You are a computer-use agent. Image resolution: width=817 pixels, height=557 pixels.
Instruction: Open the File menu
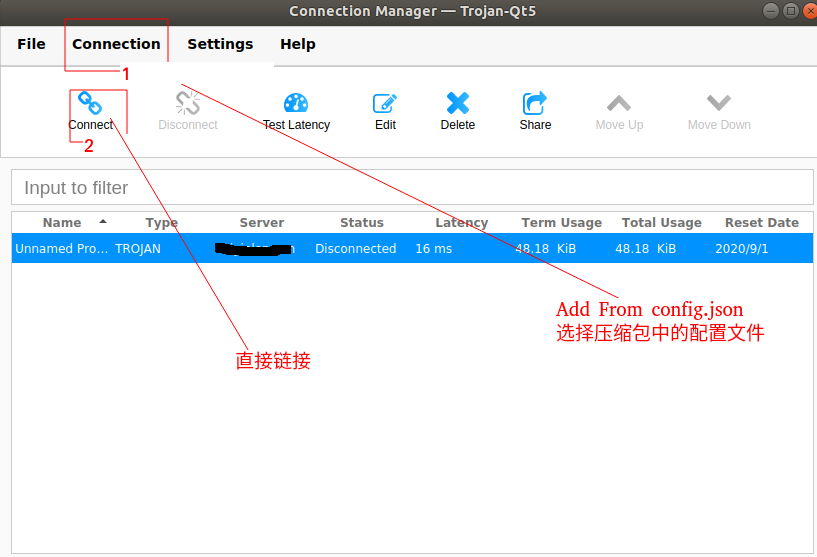(x=31, y=44)
